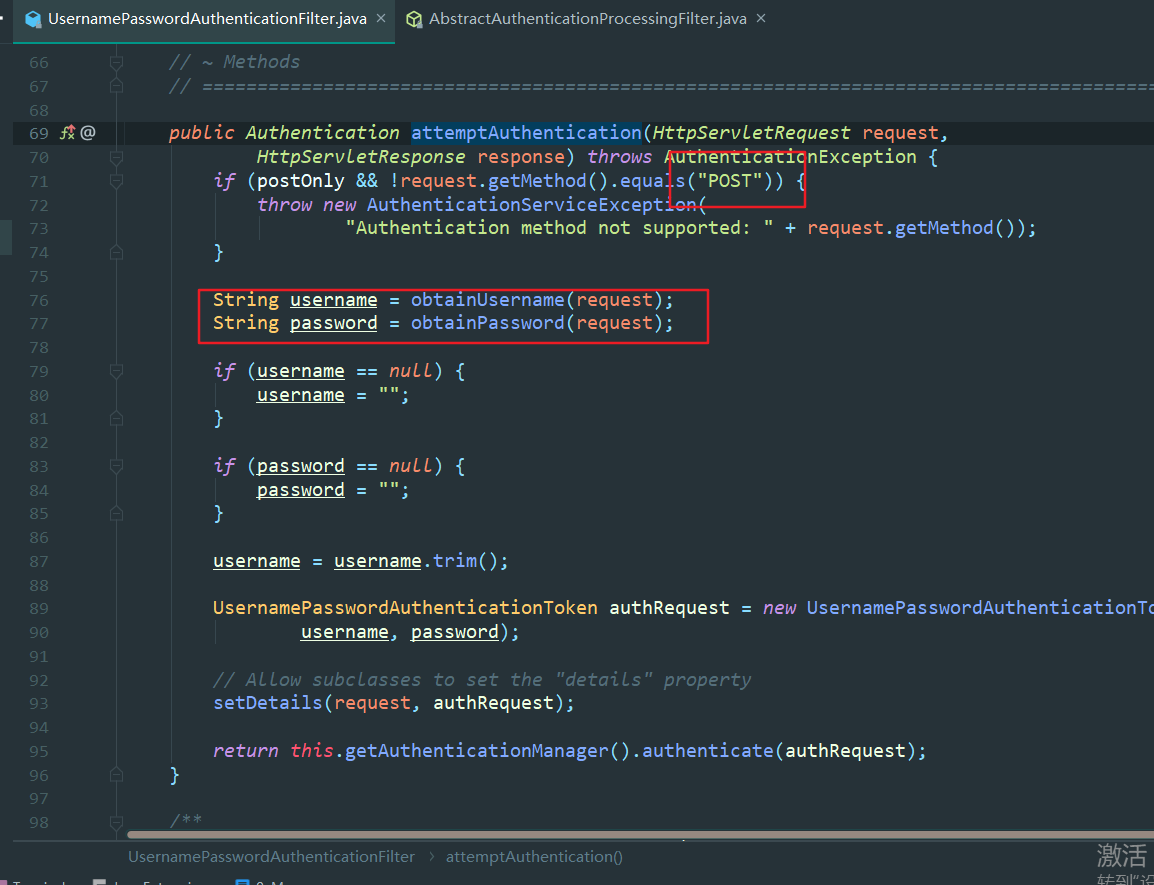The height and width of the screenshot is (885, 1154).
Task: Click the authenticate call on line 95
Action: tap(708, 751)
